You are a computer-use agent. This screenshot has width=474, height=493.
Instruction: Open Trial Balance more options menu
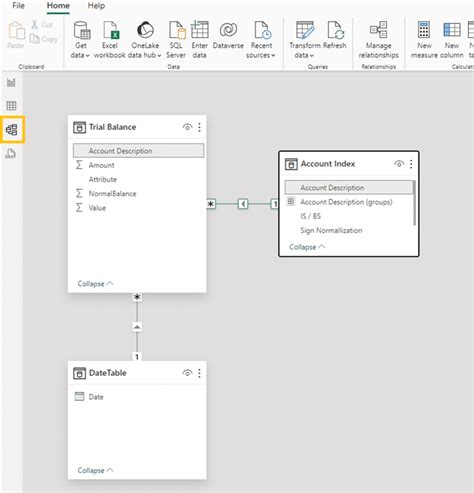coord(199,127)
